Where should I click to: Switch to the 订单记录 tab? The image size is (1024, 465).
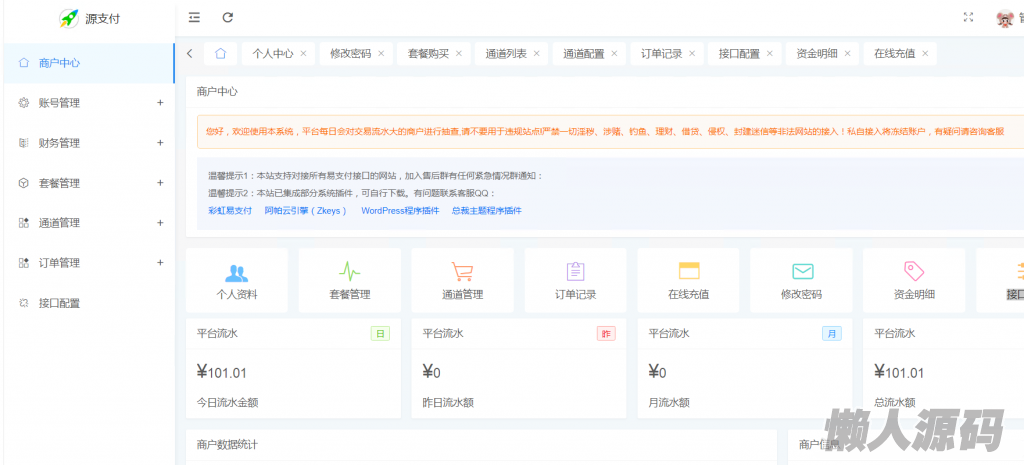[661, 54]
